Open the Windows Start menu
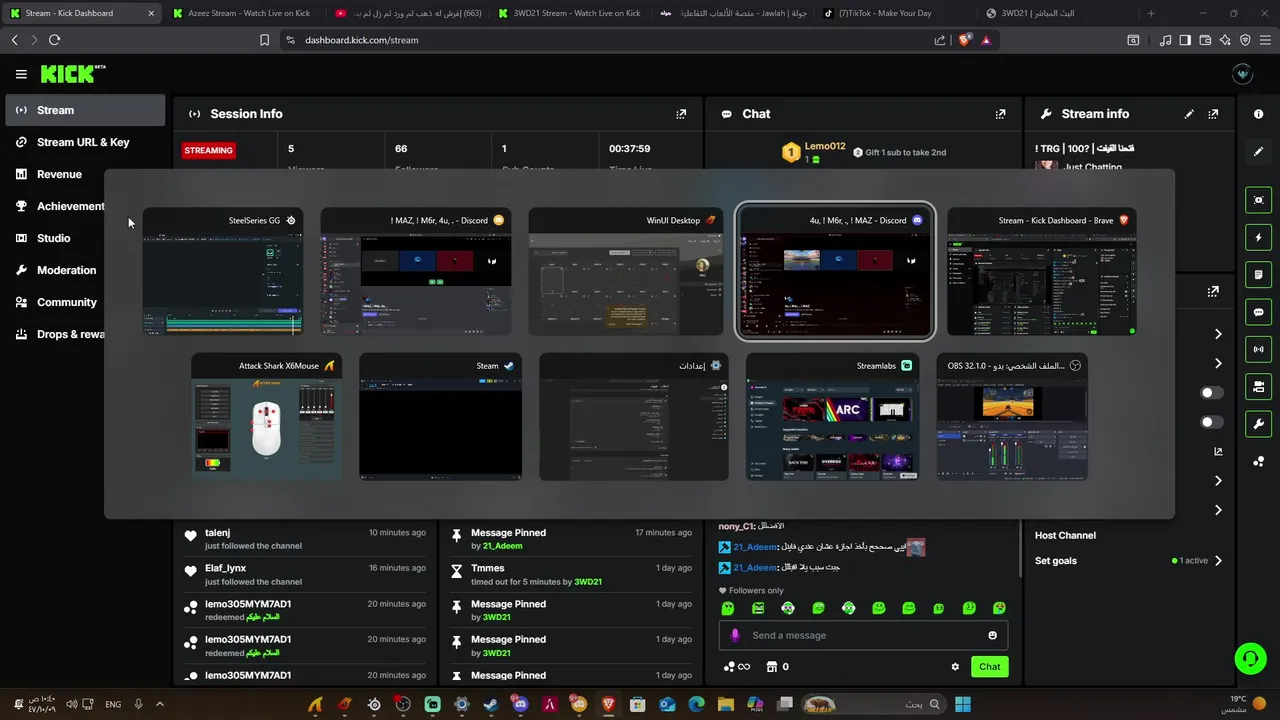 (x=962, y=704)
